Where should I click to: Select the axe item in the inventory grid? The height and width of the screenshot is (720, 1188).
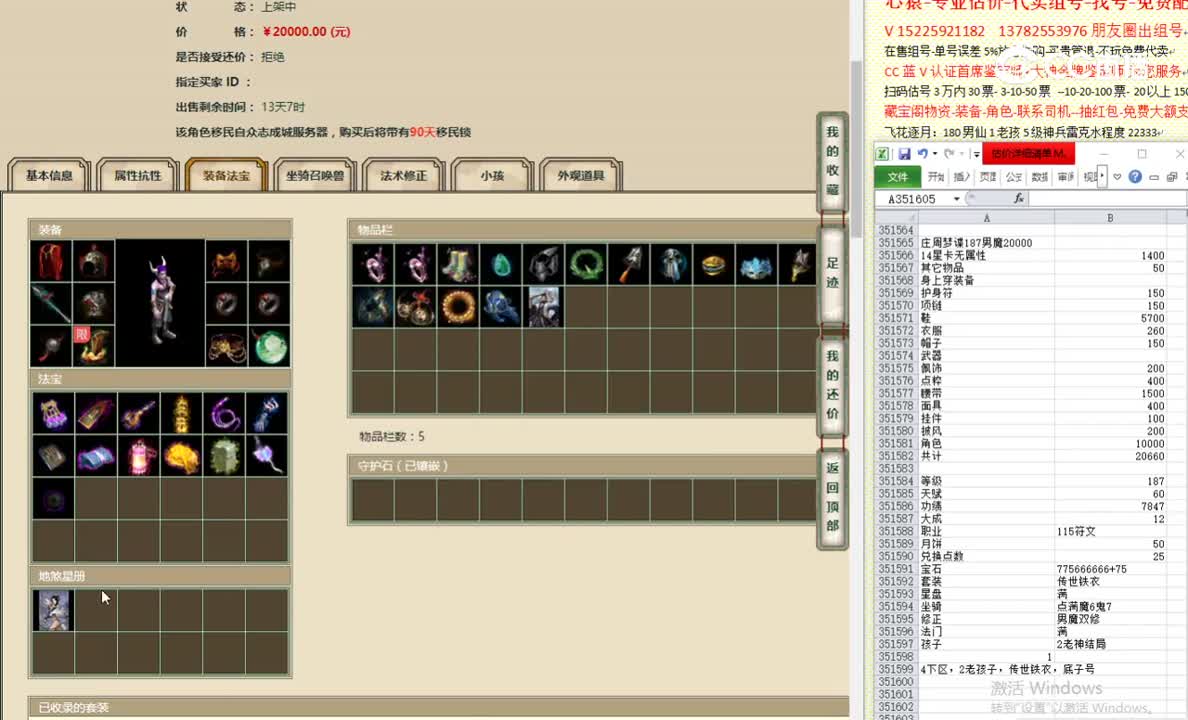[x=629, y=265]
